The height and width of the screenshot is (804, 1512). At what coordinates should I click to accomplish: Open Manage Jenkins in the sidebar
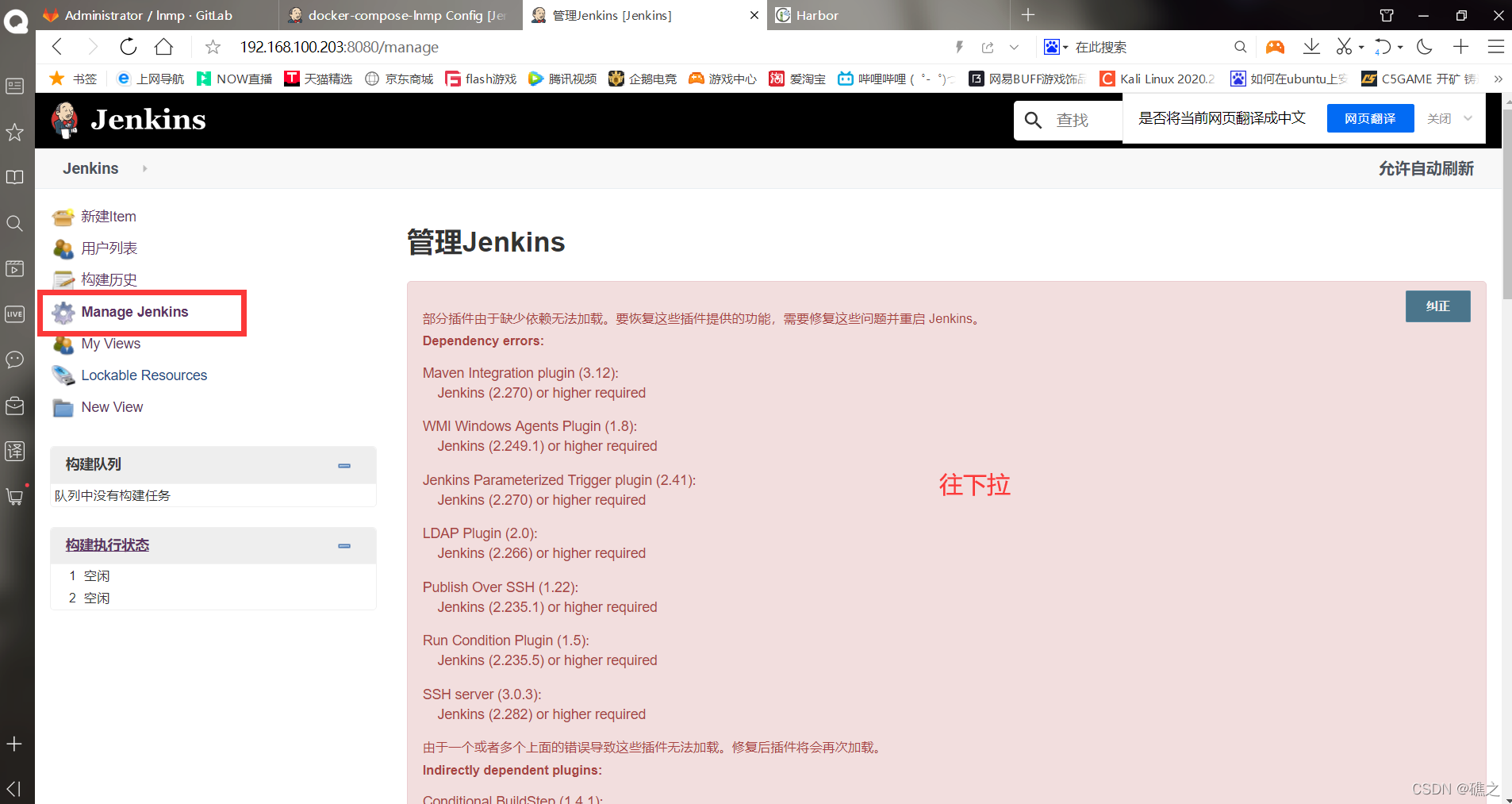click(x=135, y=312)
